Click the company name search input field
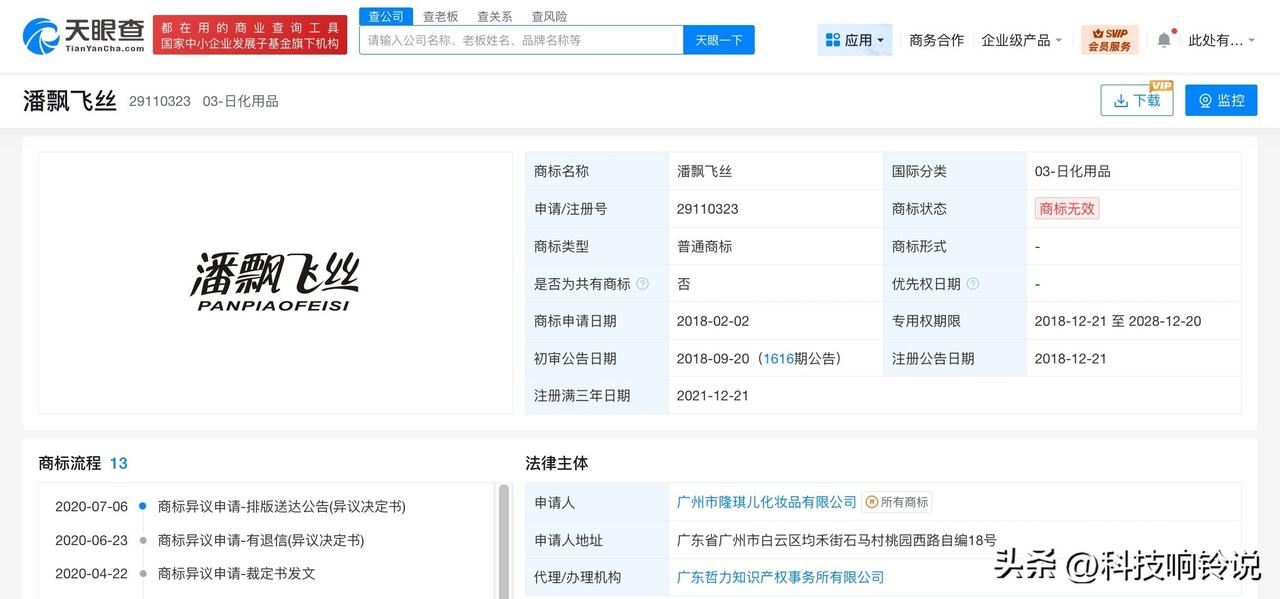The height and width of the screenshot is (599, 1280). point(521,40)
